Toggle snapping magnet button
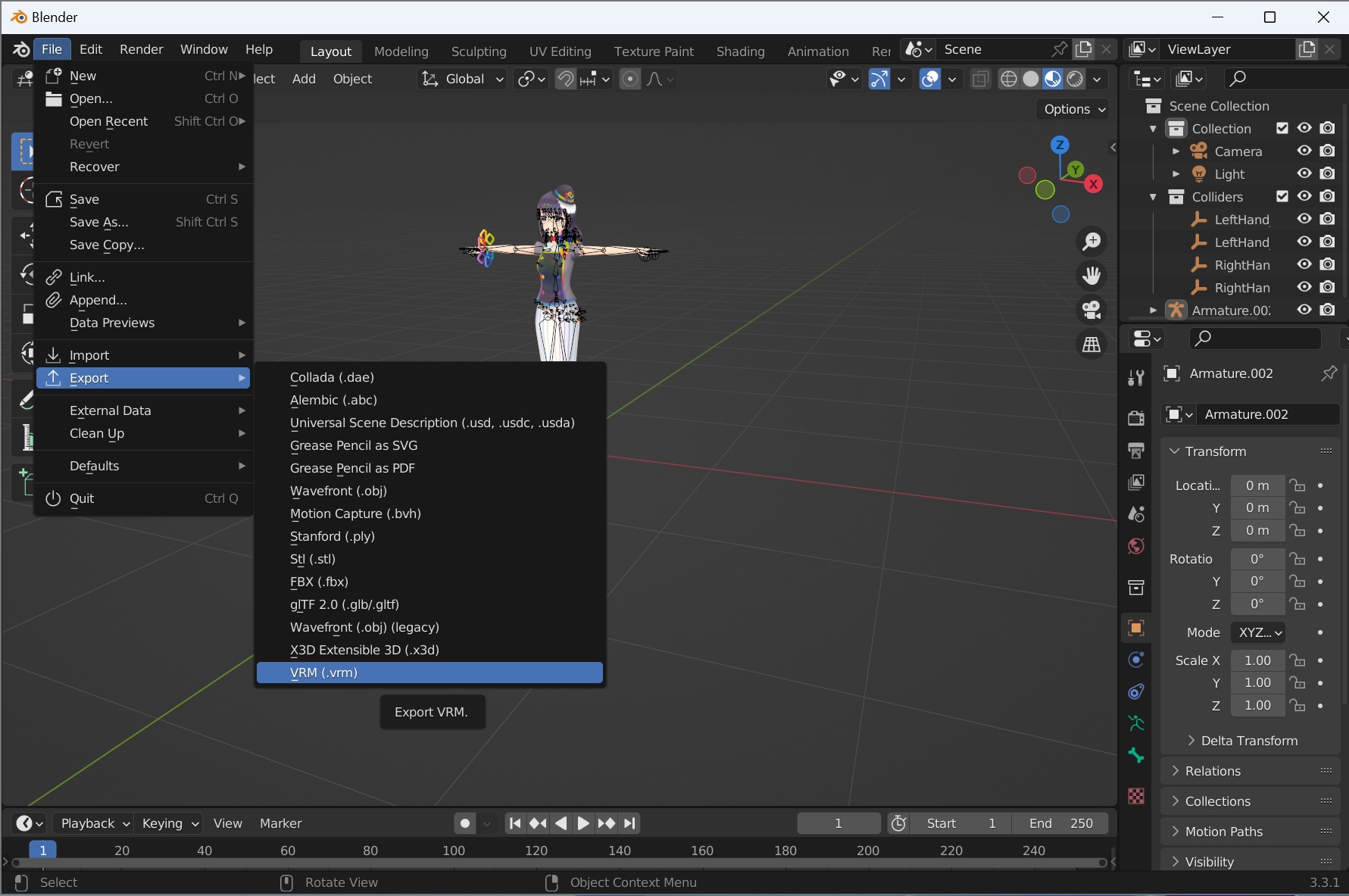This screenshot has width=1349, height=896. point(566,79)
